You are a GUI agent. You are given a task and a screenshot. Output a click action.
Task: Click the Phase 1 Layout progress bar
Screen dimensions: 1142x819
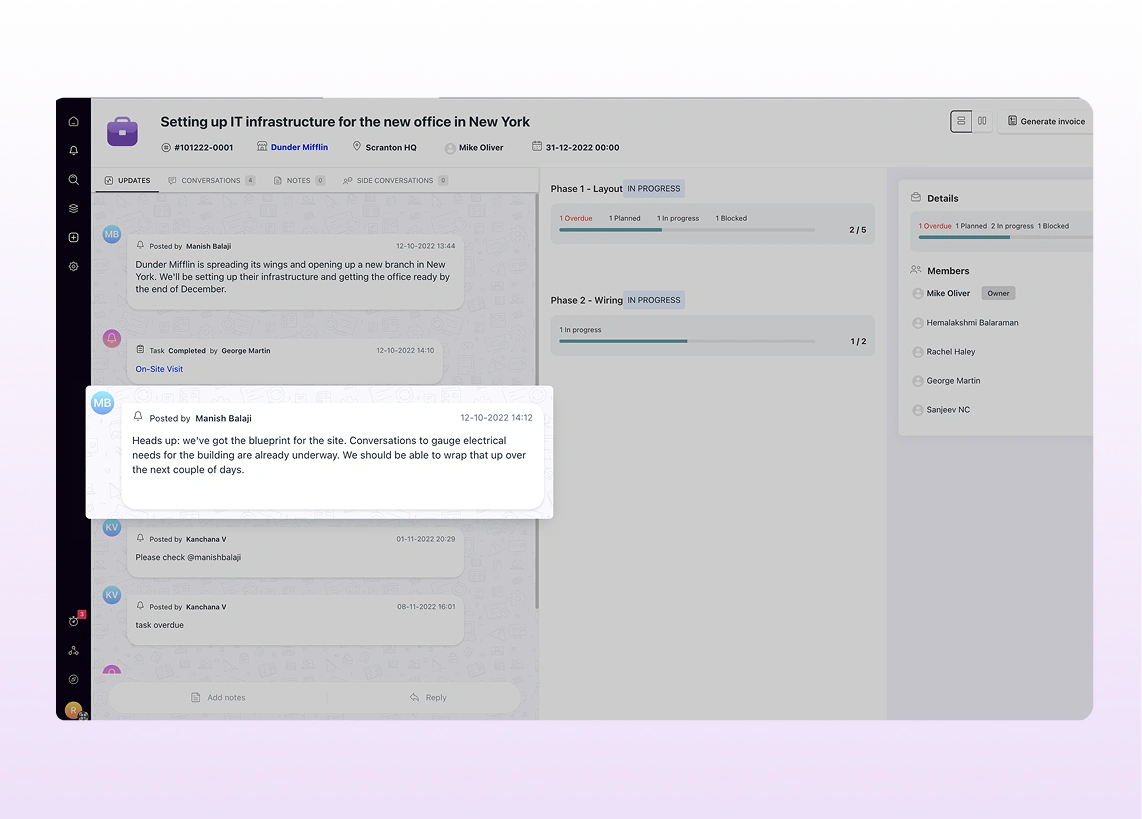[686, 230]
